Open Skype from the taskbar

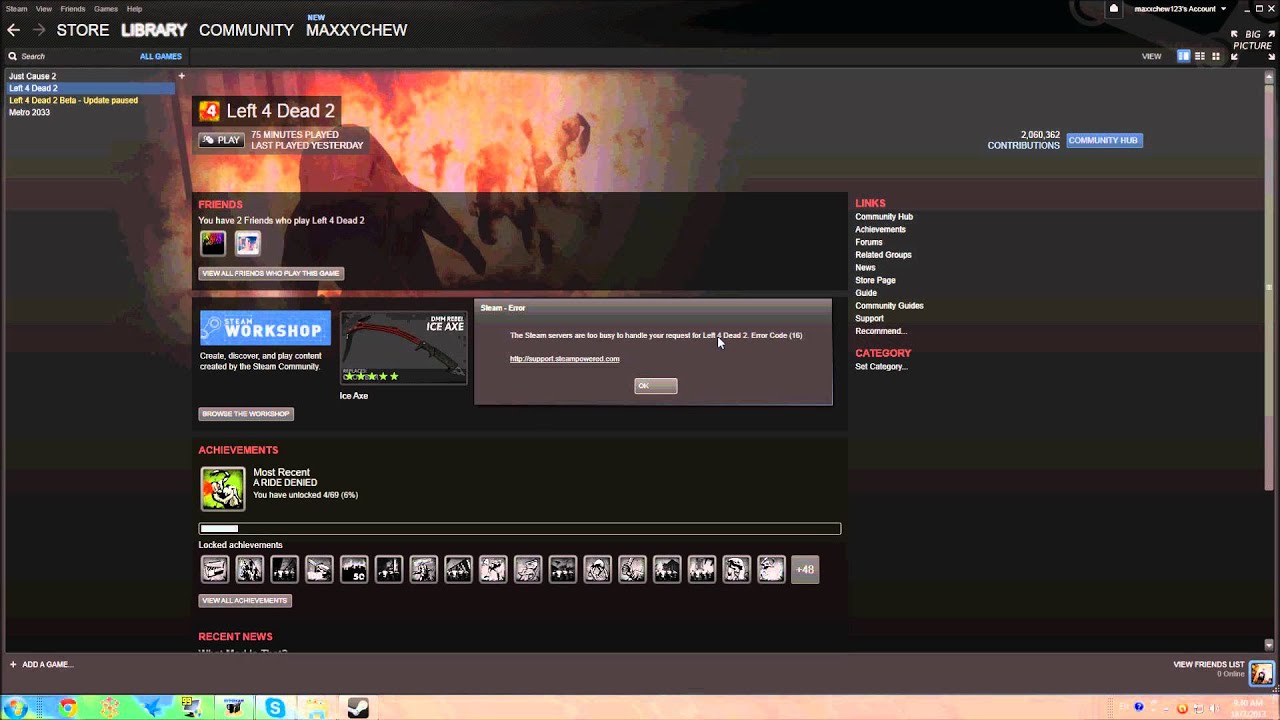275,708
